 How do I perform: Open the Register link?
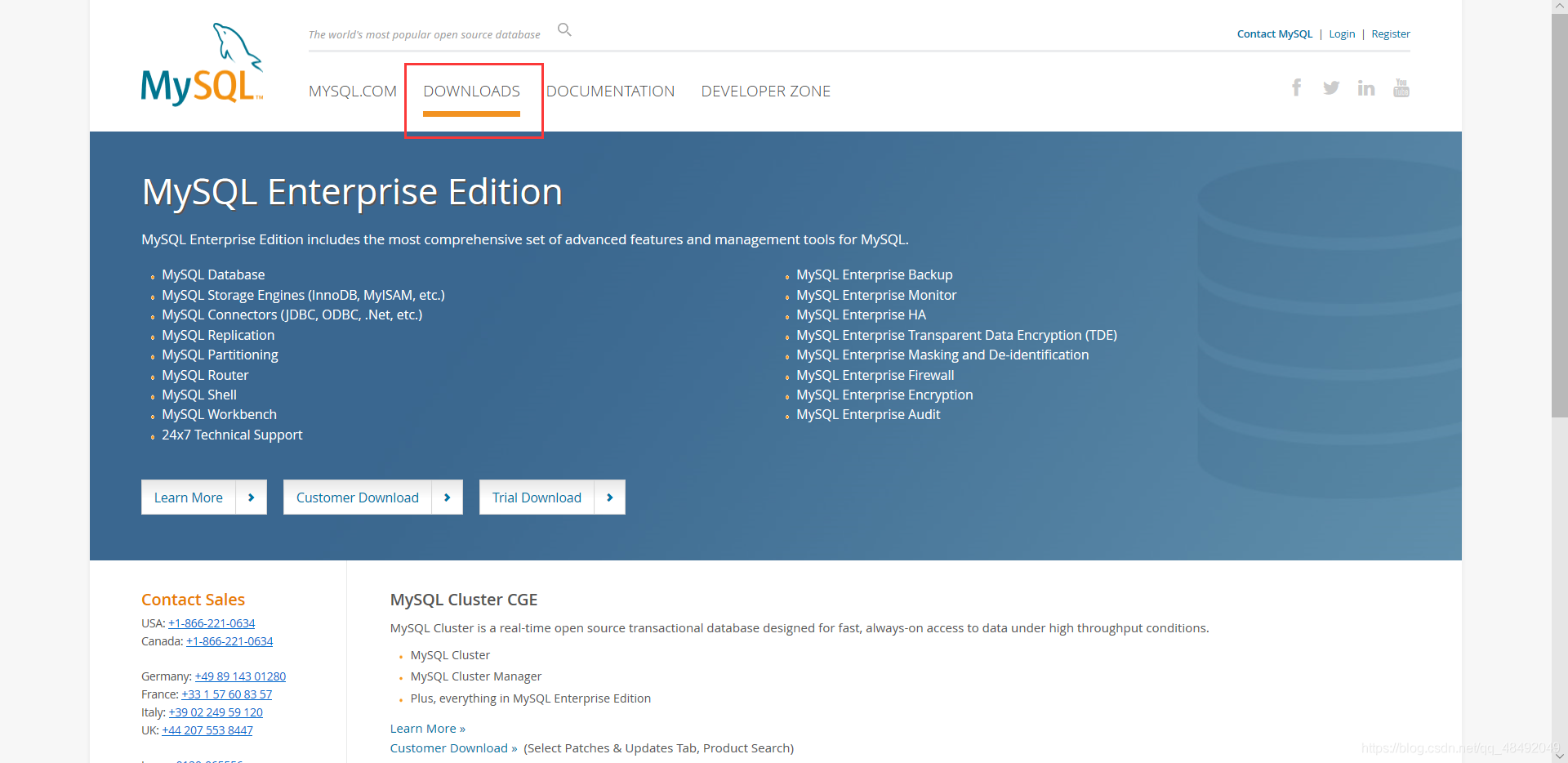(1391, 34)
